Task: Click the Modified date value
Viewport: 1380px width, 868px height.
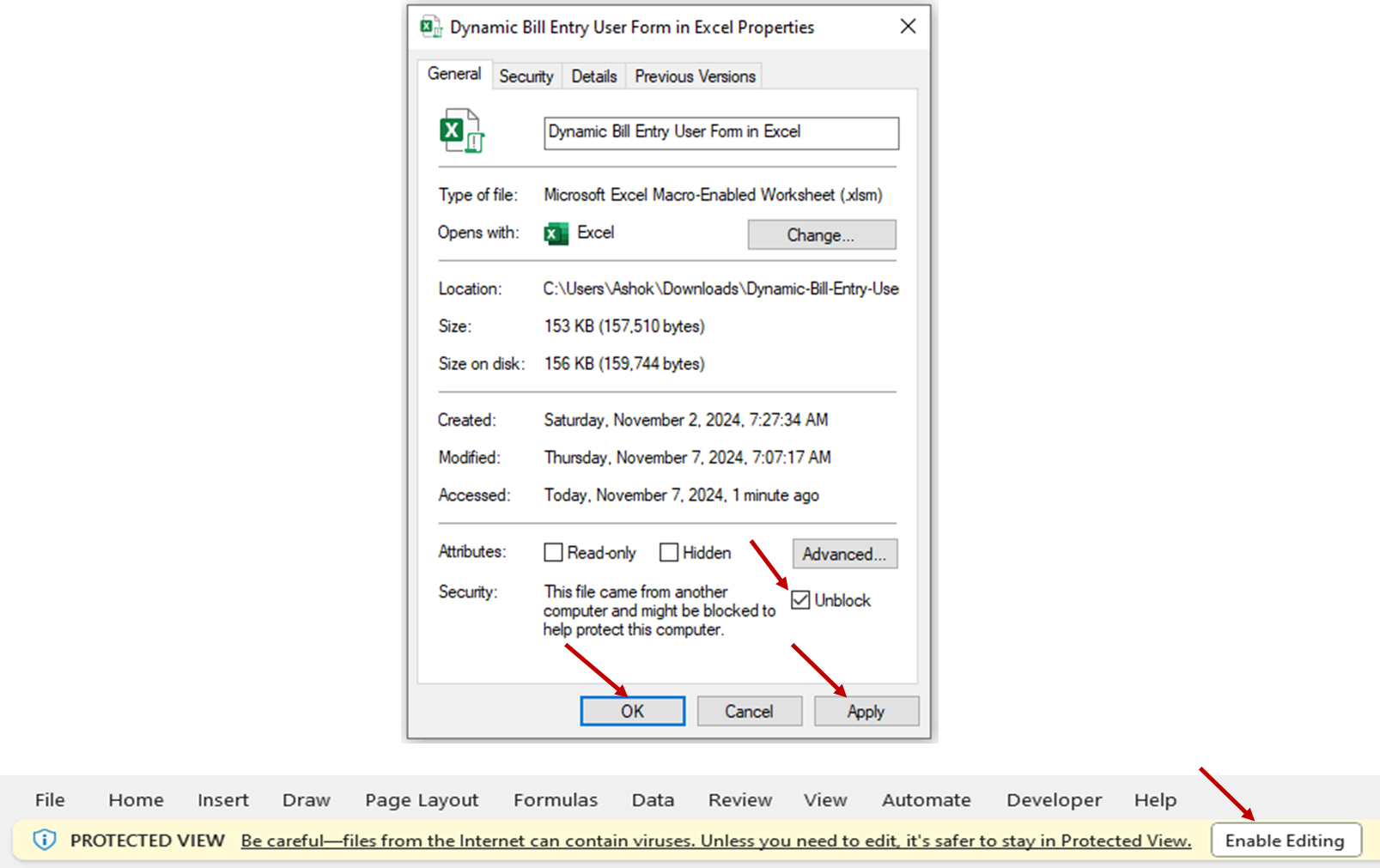Action: pos(687,458)
